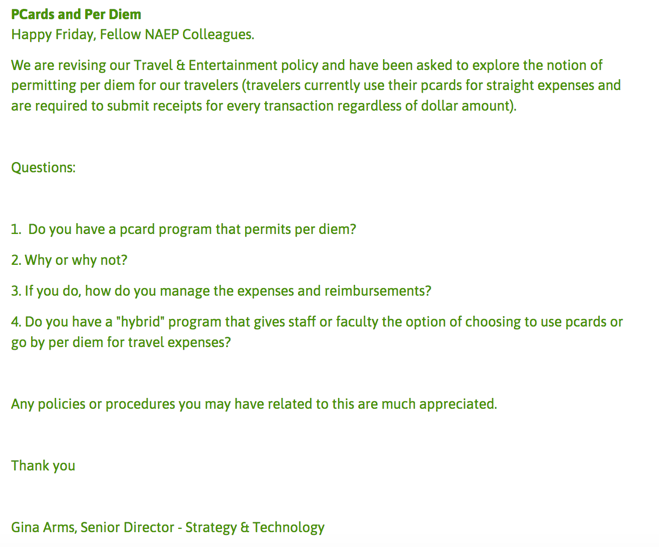This screenshot has width=659, height=547.
Task: Click the "Thank you" text
Action: pos(43,465)
